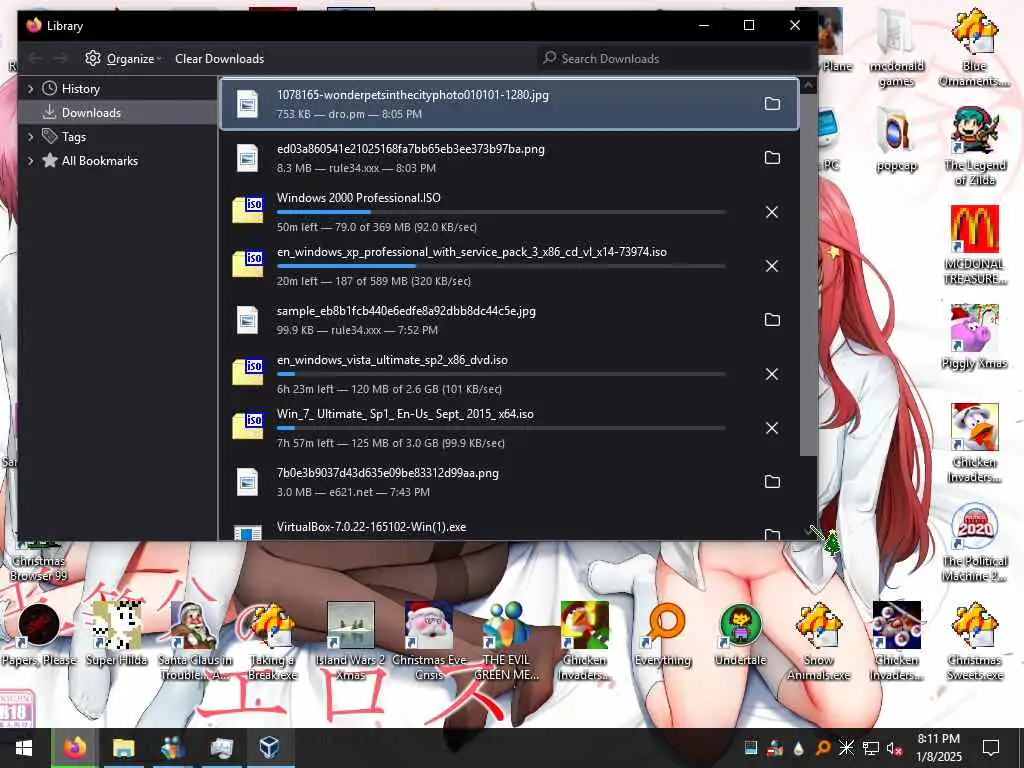The width and height of the screenshot is (1024, 768).
Task: Open Snow Animals.exe desktop shortcut
Action: 818,641
